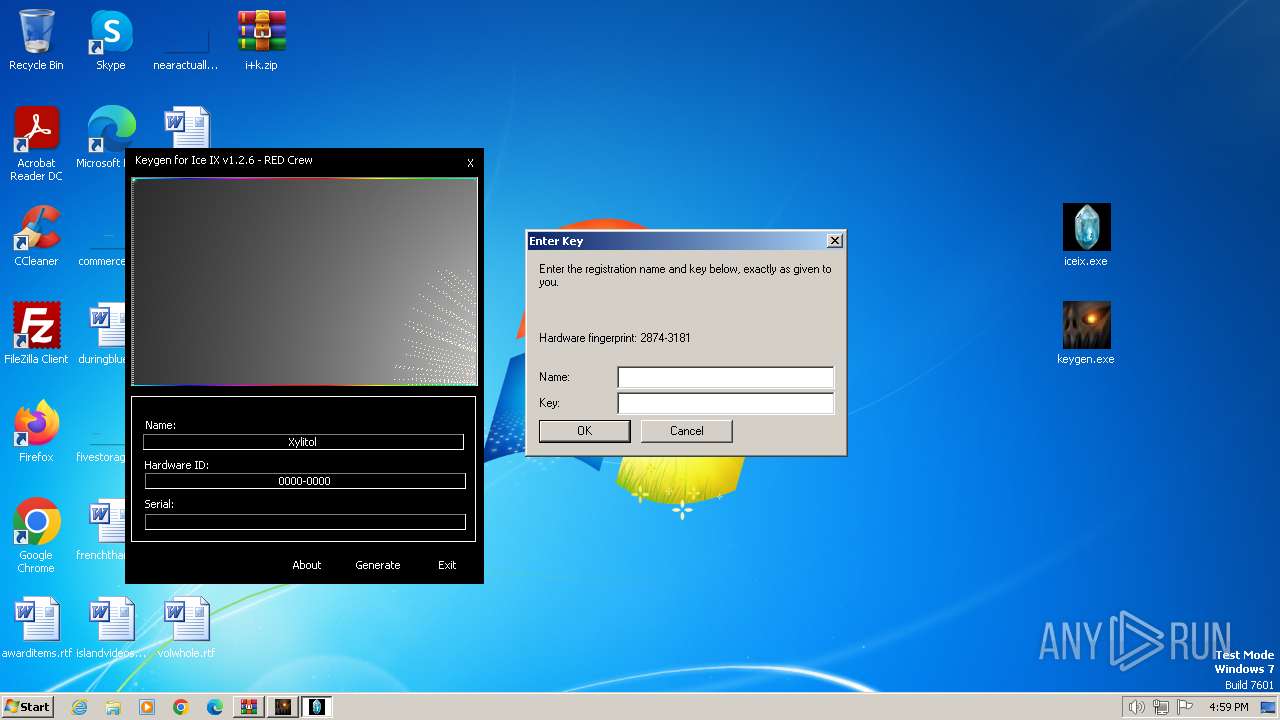Click the Serial field in the keygen
1280x720 pixels.
[x=305, y=522]
